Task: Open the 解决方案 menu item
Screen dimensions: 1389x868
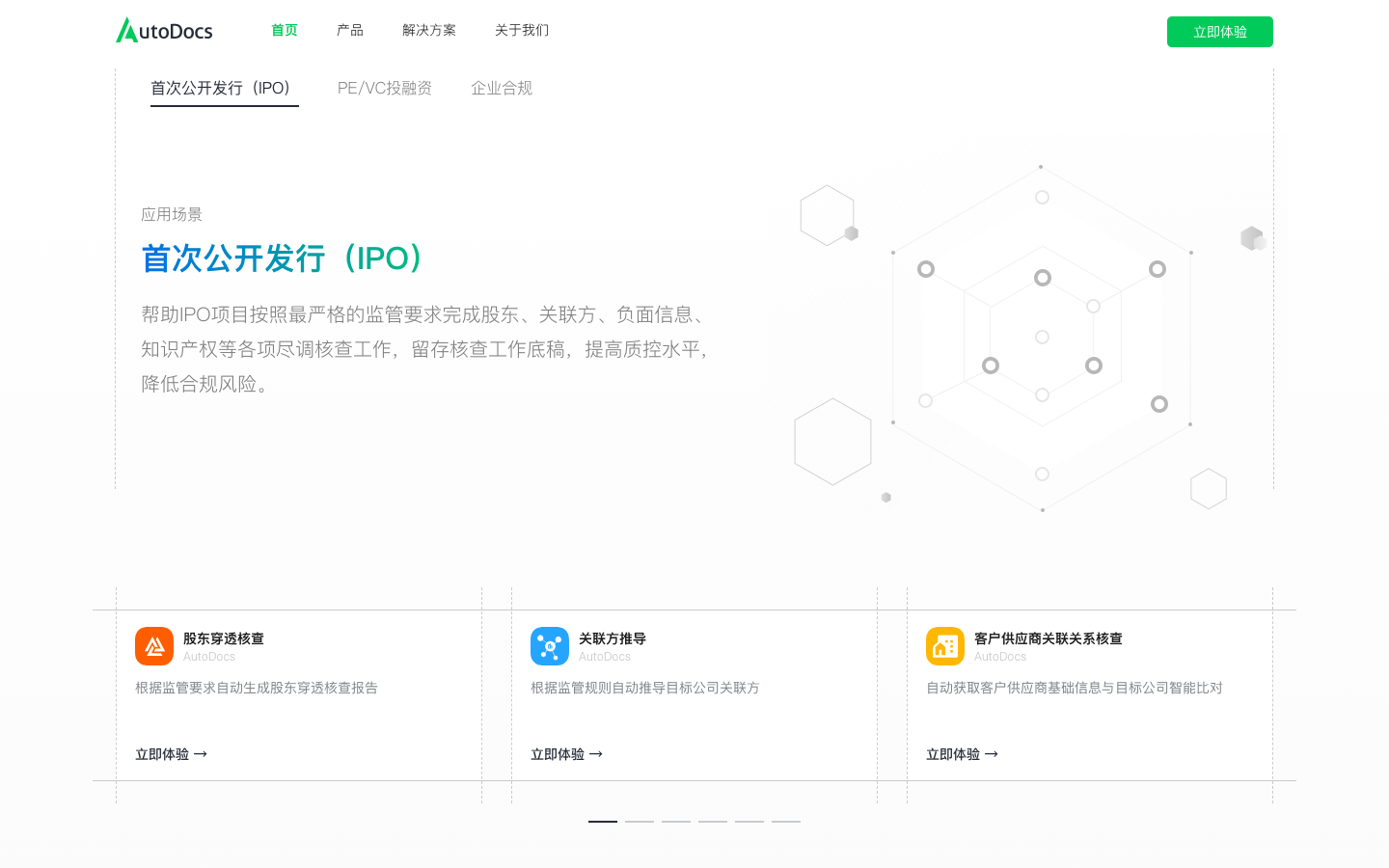Action: pyautogui.click(x=429, y=30)
